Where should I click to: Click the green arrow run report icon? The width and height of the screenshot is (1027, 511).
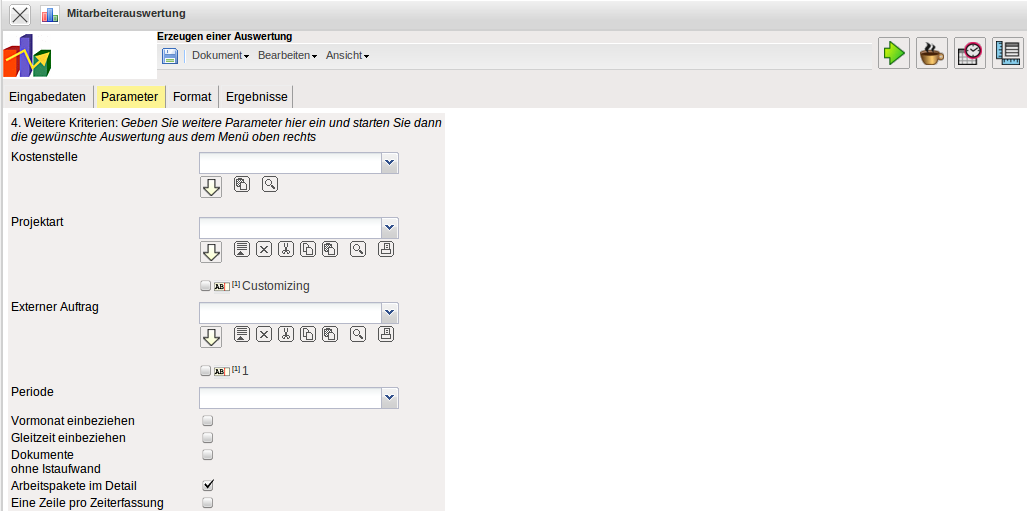click(893, 53)
